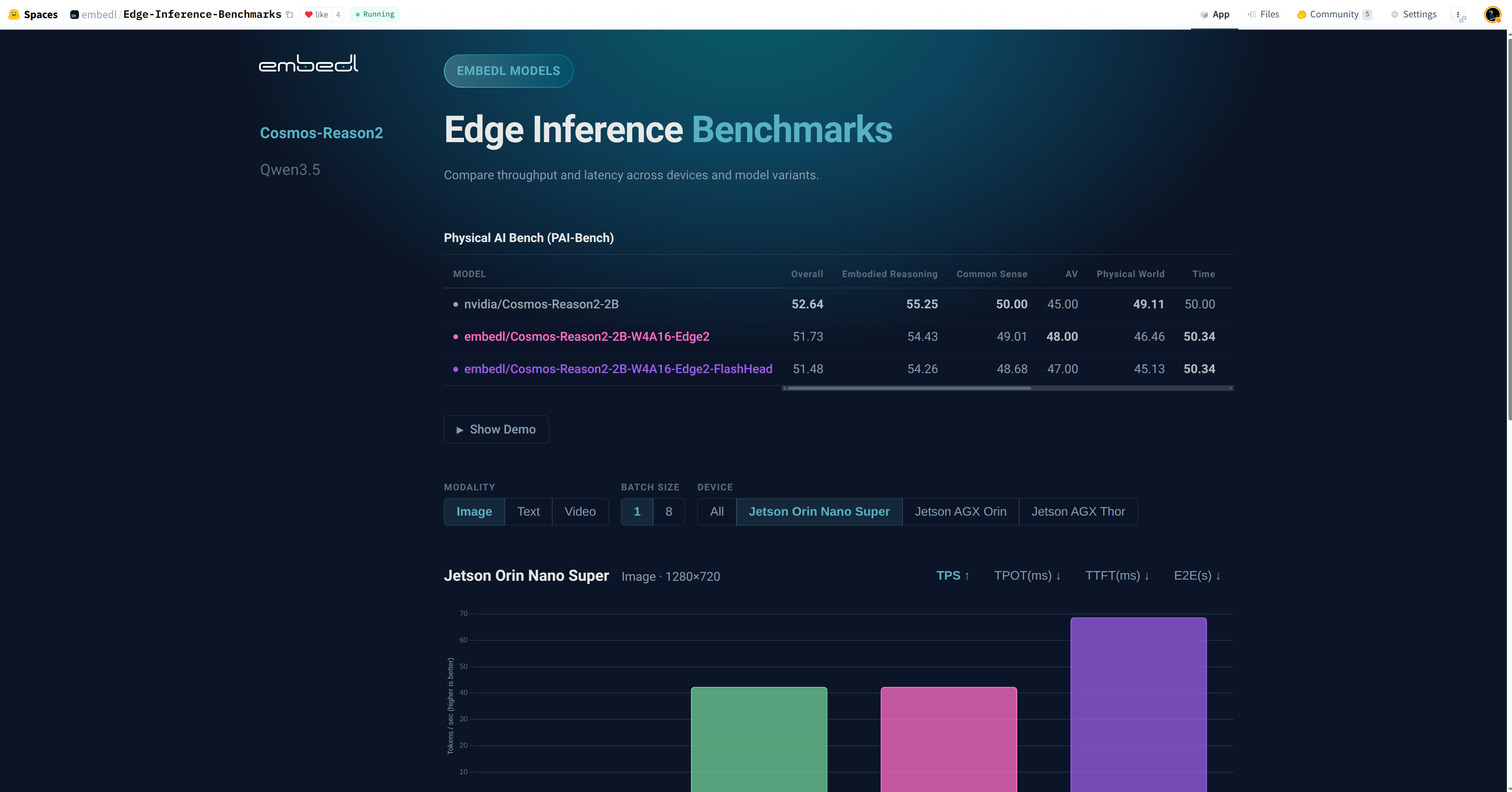
Task: Click the MODEL column header
Action: click(469, 274)
